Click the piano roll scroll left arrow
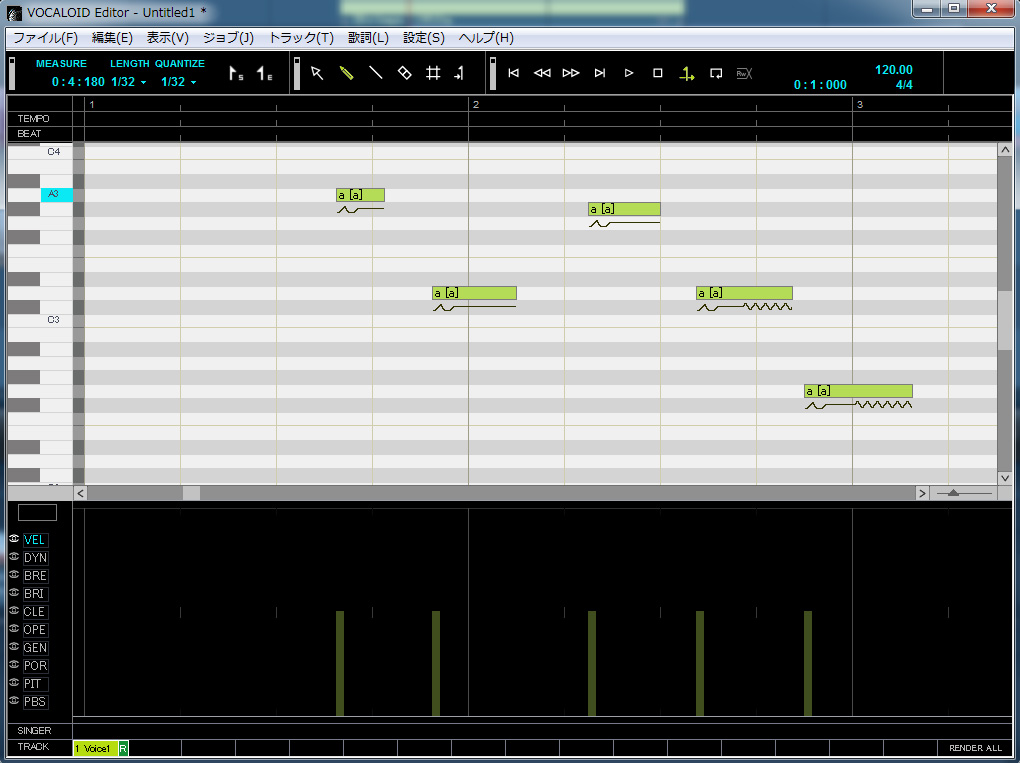This screenshot has height=763, width=1020. [80, 493]
